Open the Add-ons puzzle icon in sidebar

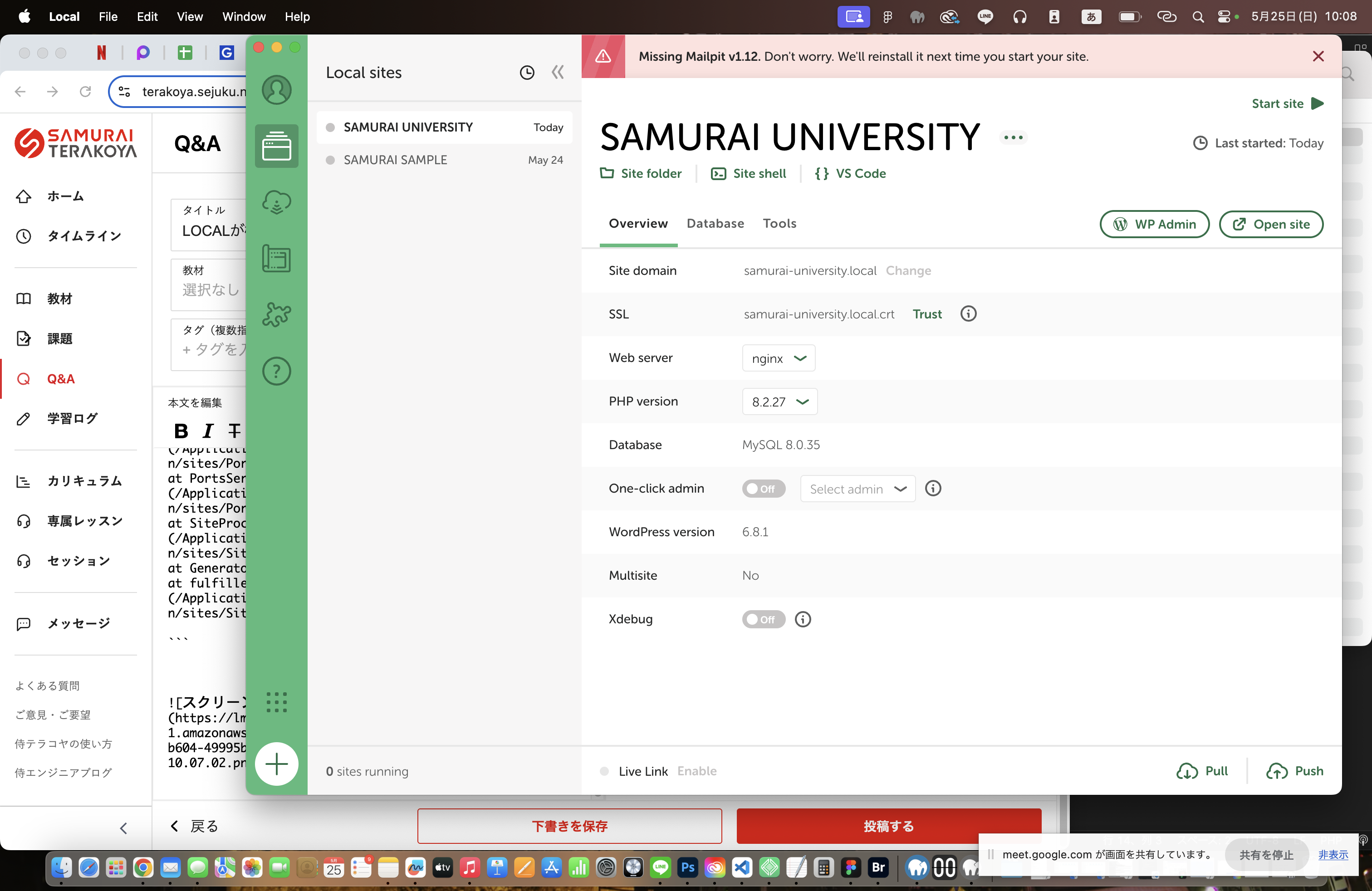click(x=277, y=315)
